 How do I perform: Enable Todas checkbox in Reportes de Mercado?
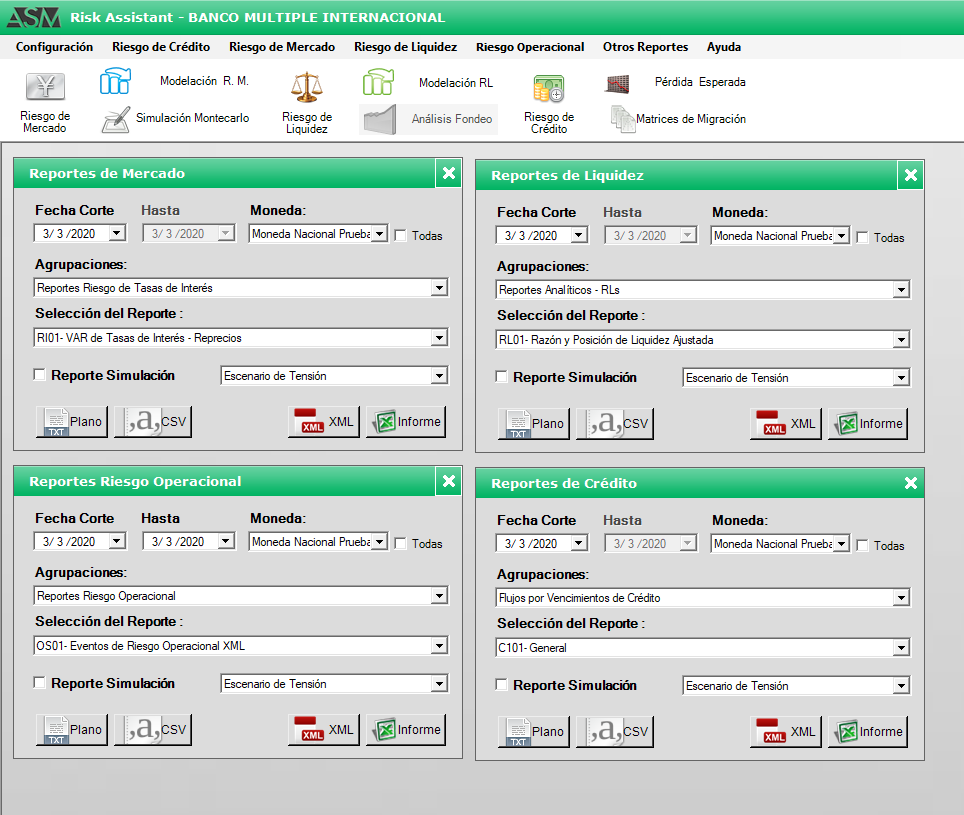(401, 236)
